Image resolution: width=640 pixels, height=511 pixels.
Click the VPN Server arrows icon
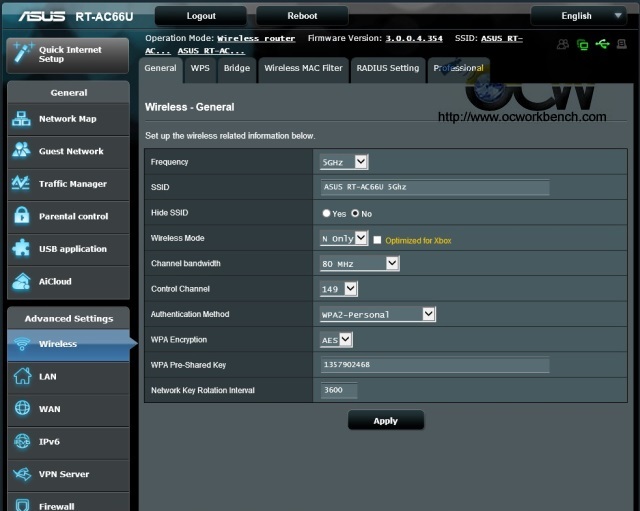(22, 474)
